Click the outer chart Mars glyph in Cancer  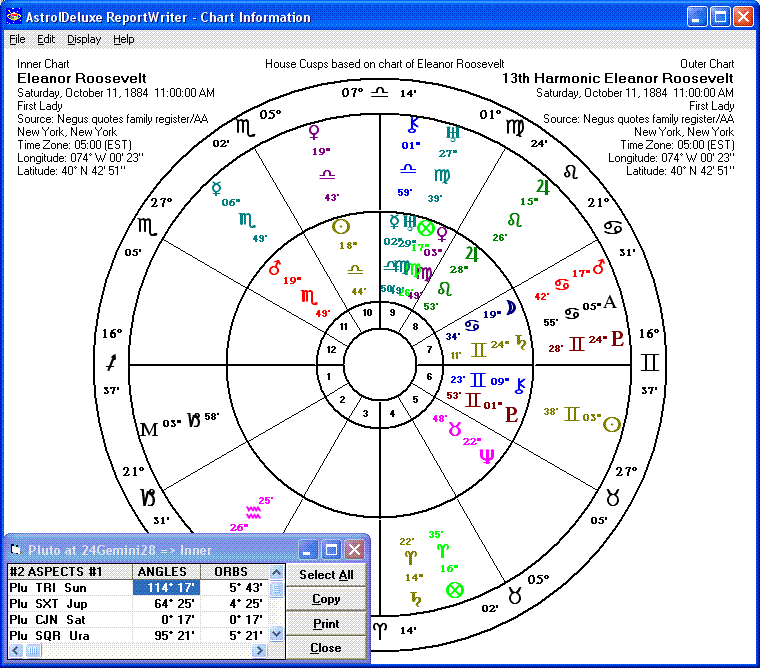click(599, 267)
